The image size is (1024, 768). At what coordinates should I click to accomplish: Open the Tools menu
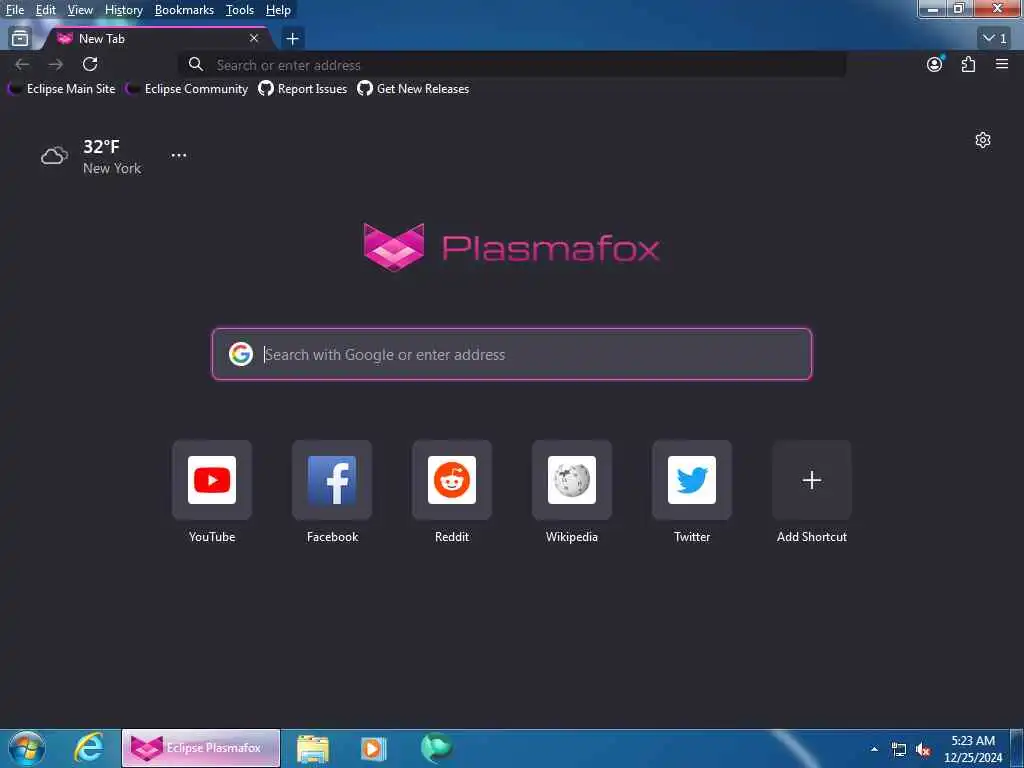pyautogui.click(x=240, y=10)
